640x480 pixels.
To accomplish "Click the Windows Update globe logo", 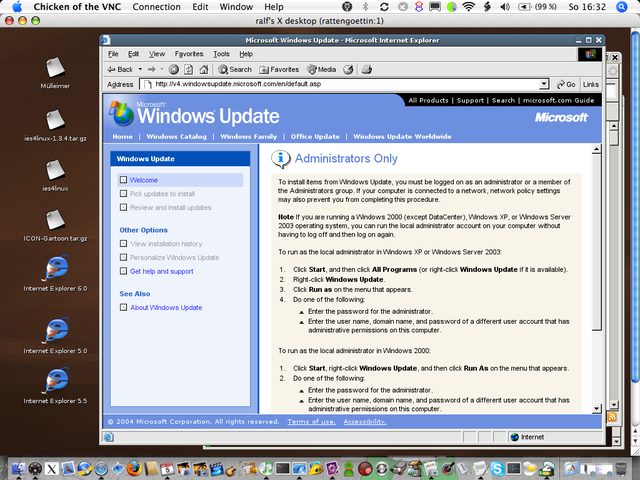I will (121, 113).
